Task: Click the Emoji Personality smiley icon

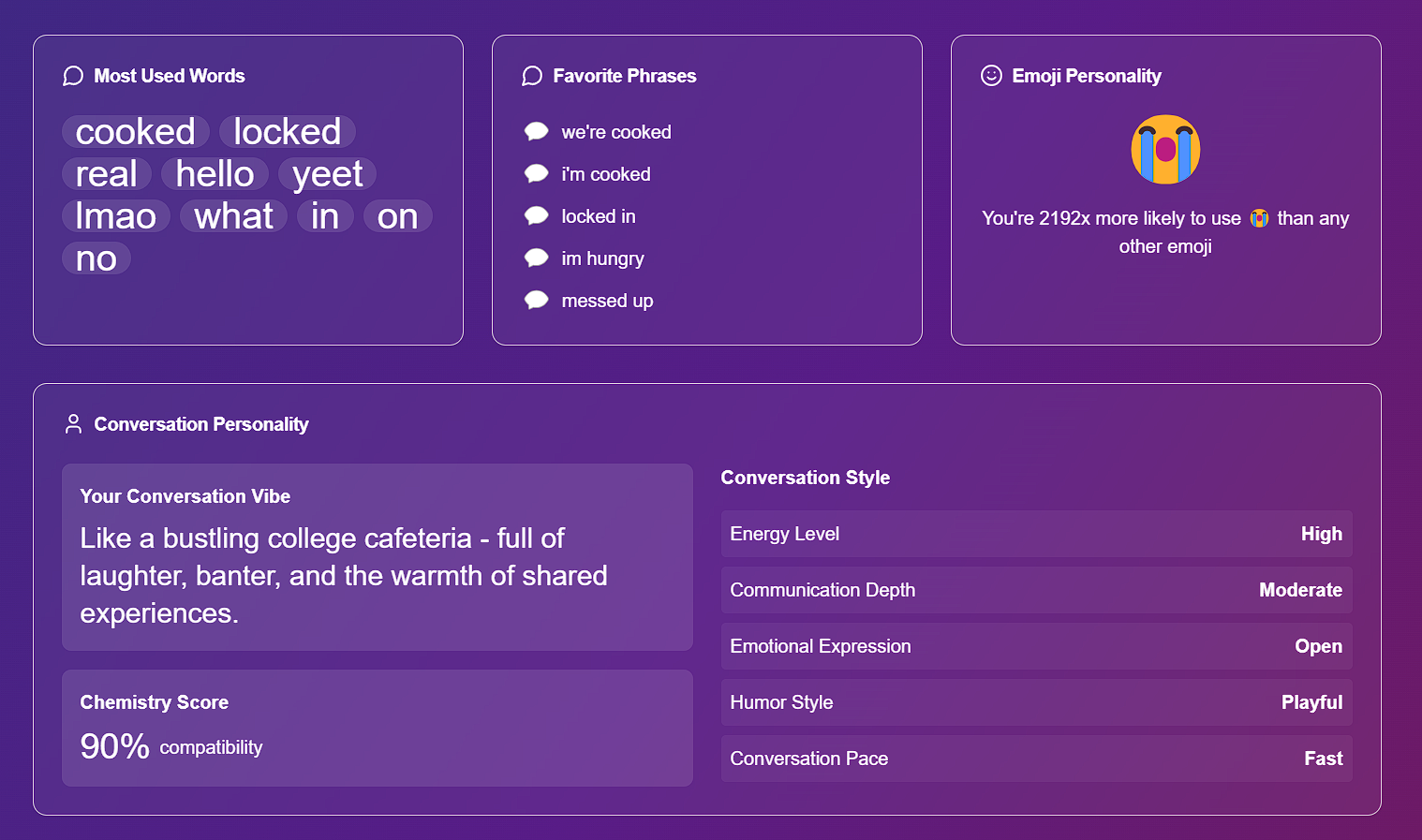Action: click(991, 76)
